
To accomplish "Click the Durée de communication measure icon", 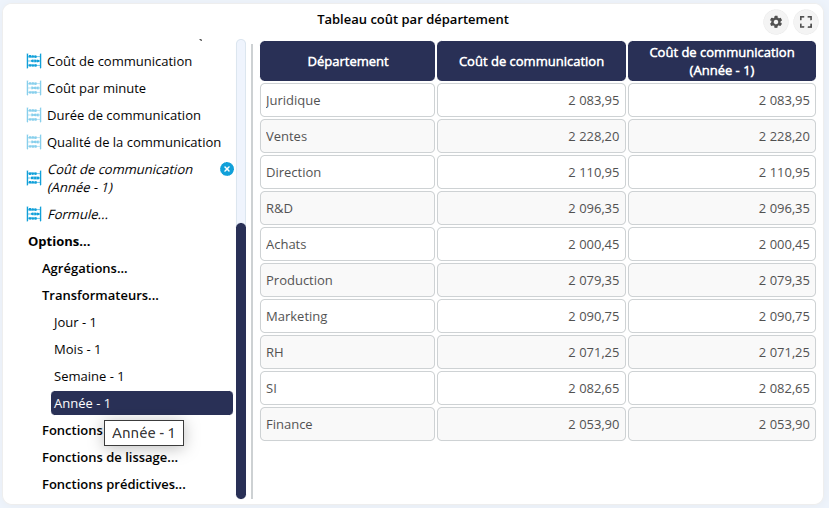I will coord(34,116).
